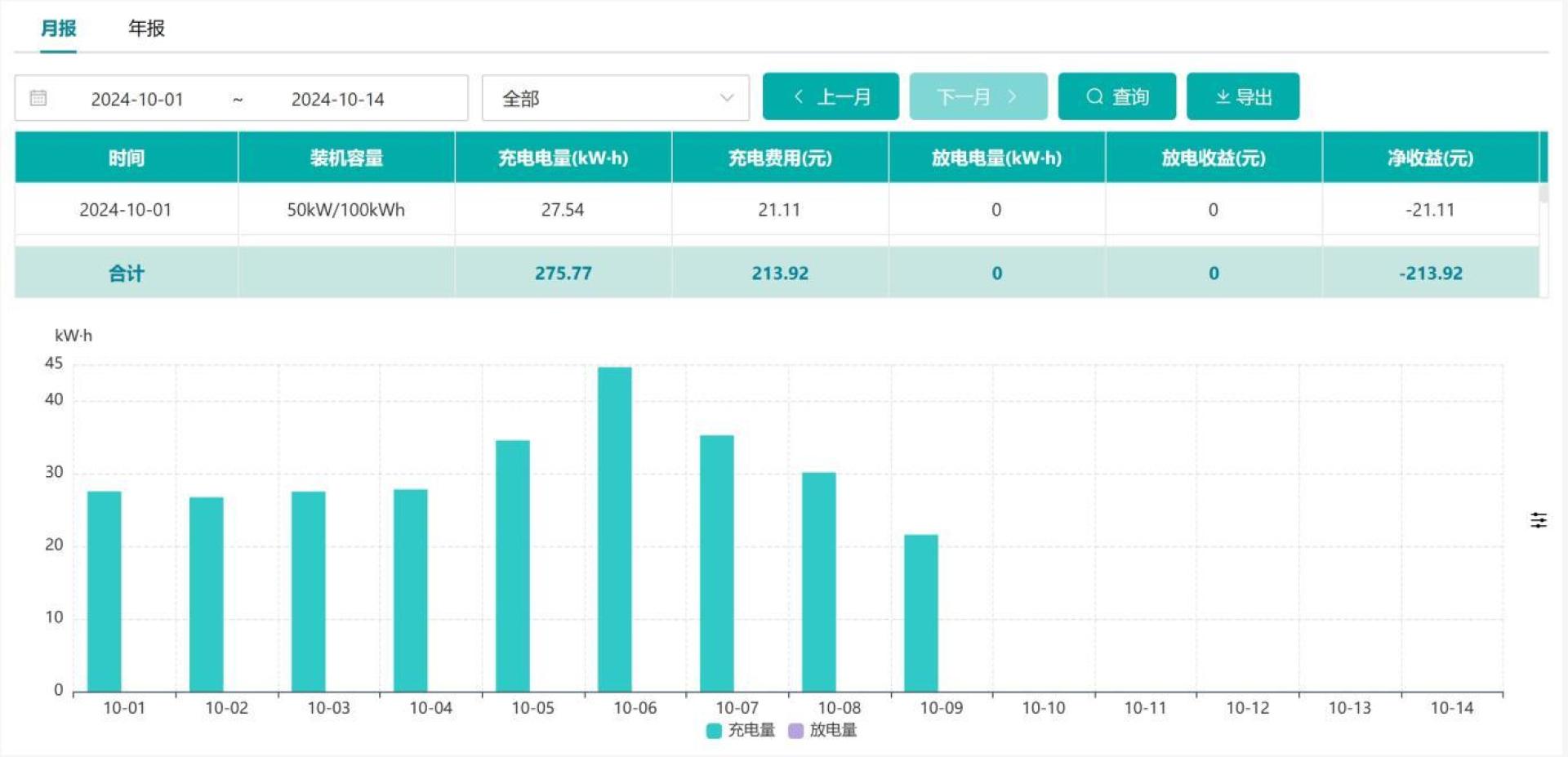Click right chevron icon of 下一月 button

tap(1013, 97)
